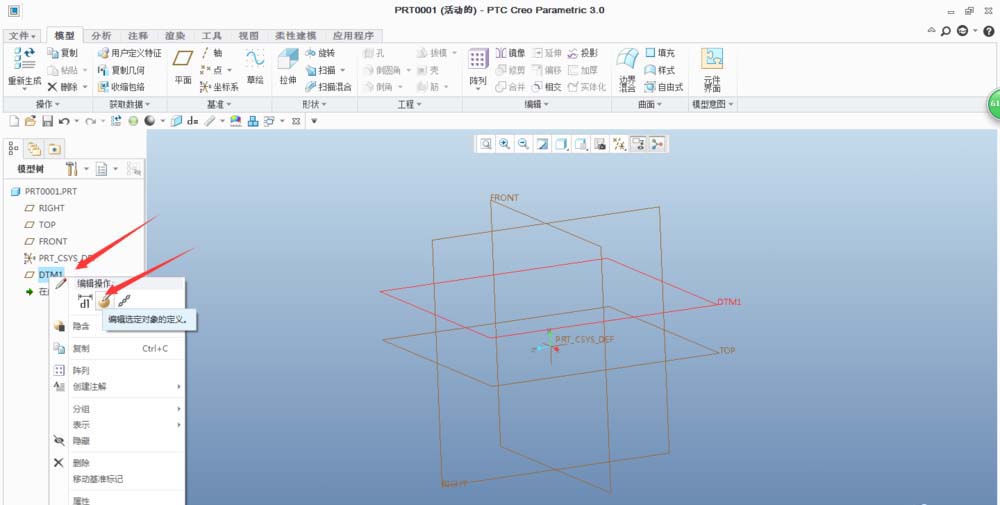Click 复制几何 copy geometry tool

pos(121,70)
